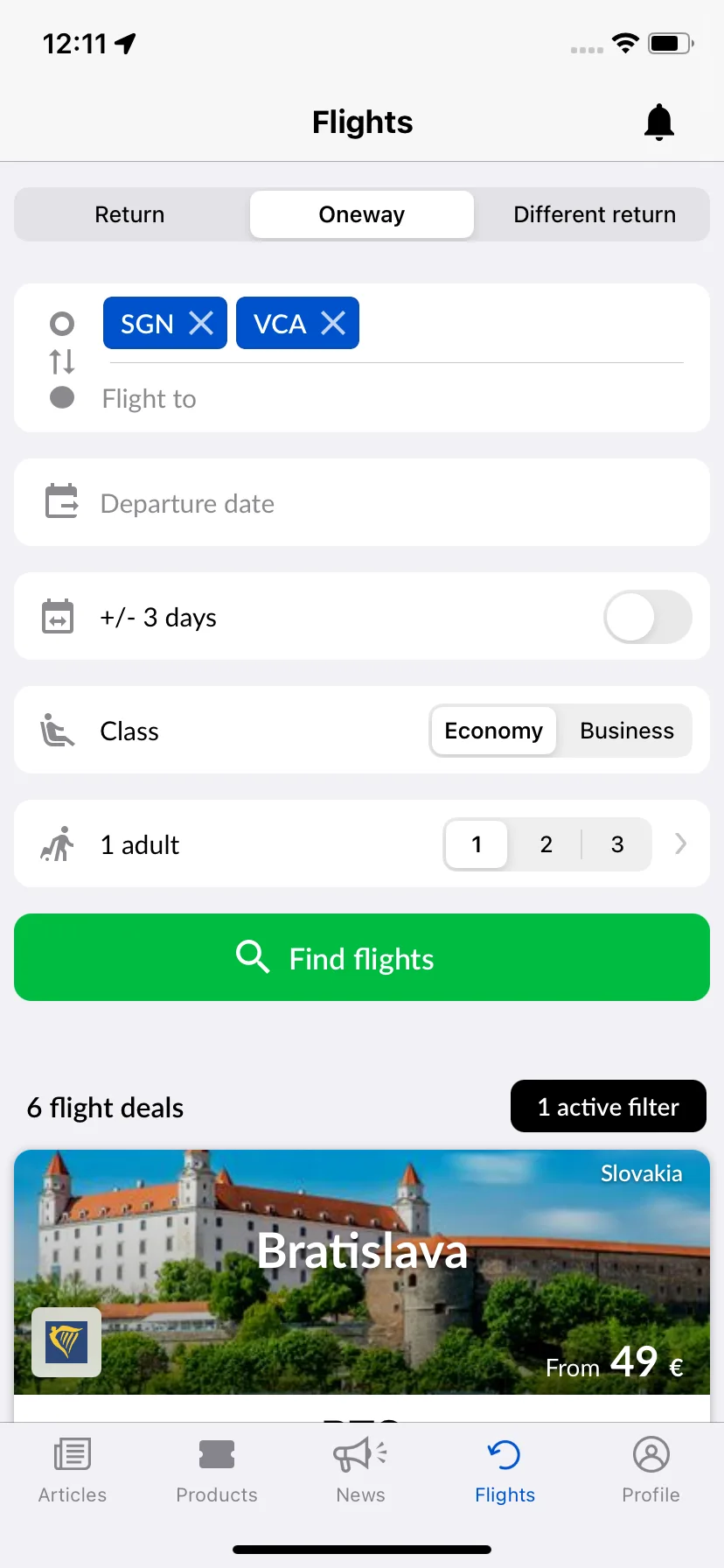
Task: Open the Products tab
Action: (217, 1470)
